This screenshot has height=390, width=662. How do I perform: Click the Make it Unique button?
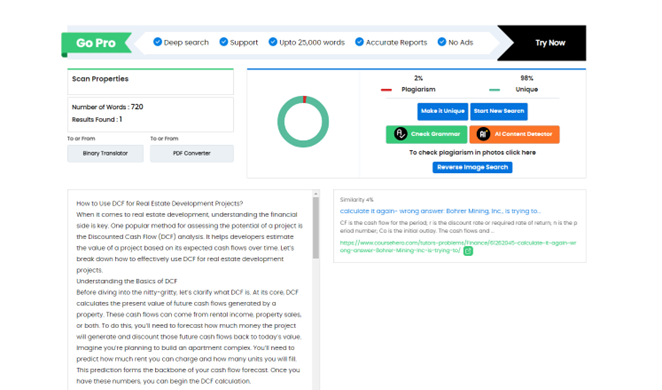[442, 111]
